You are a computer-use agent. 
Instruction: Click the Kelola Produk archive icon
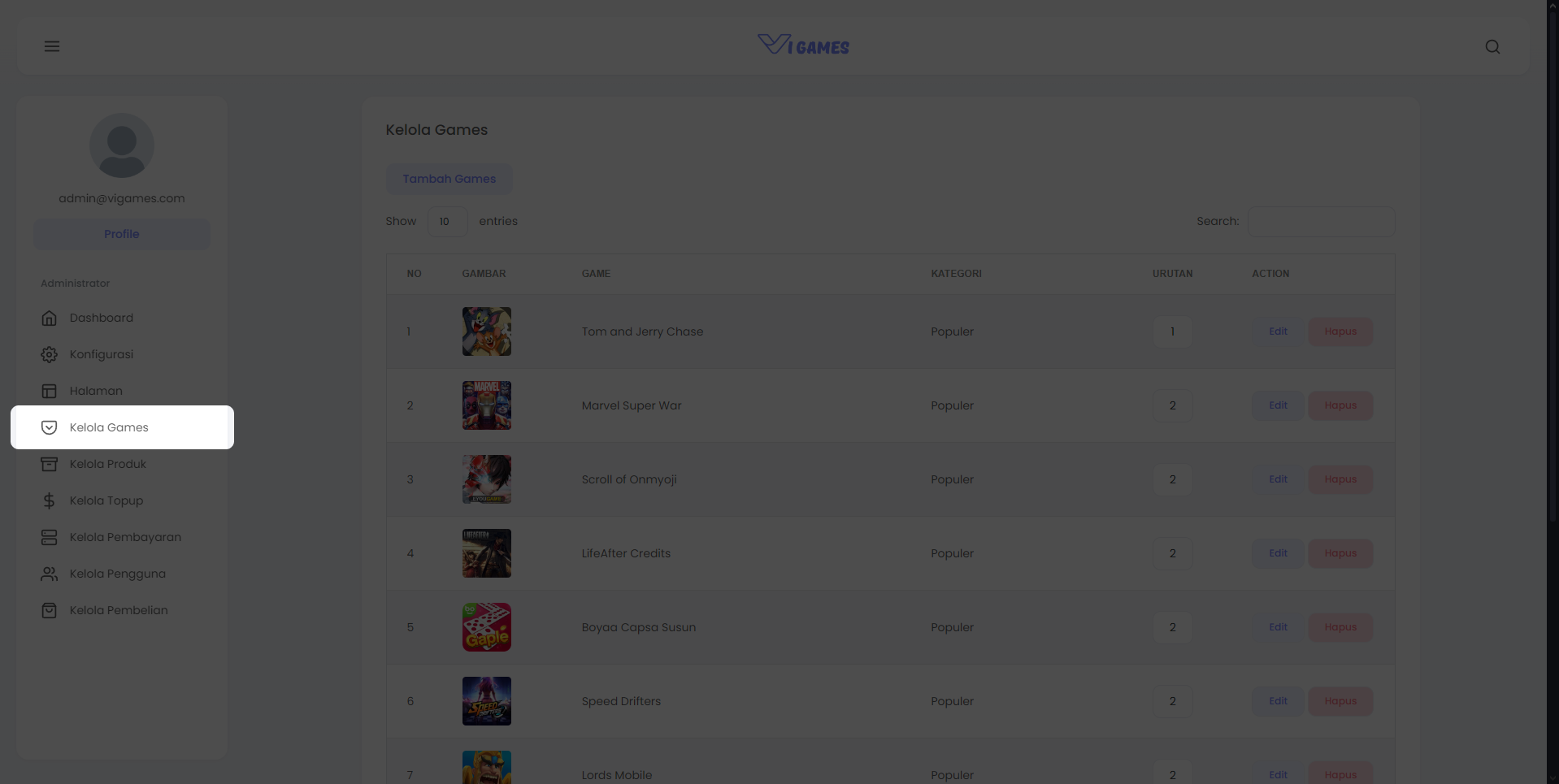[50, 464]
